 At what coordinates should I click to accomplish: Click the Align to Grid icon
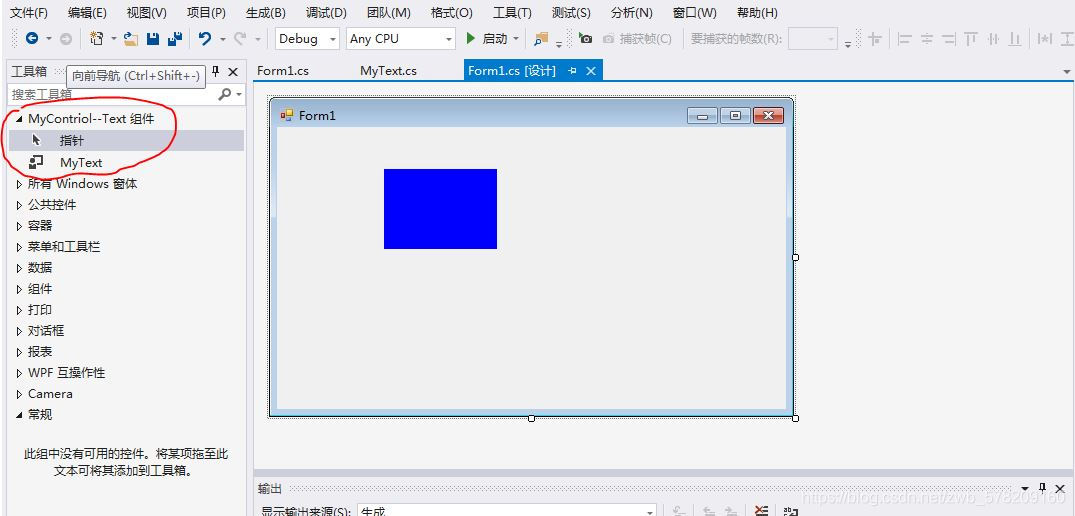(875, 39)
